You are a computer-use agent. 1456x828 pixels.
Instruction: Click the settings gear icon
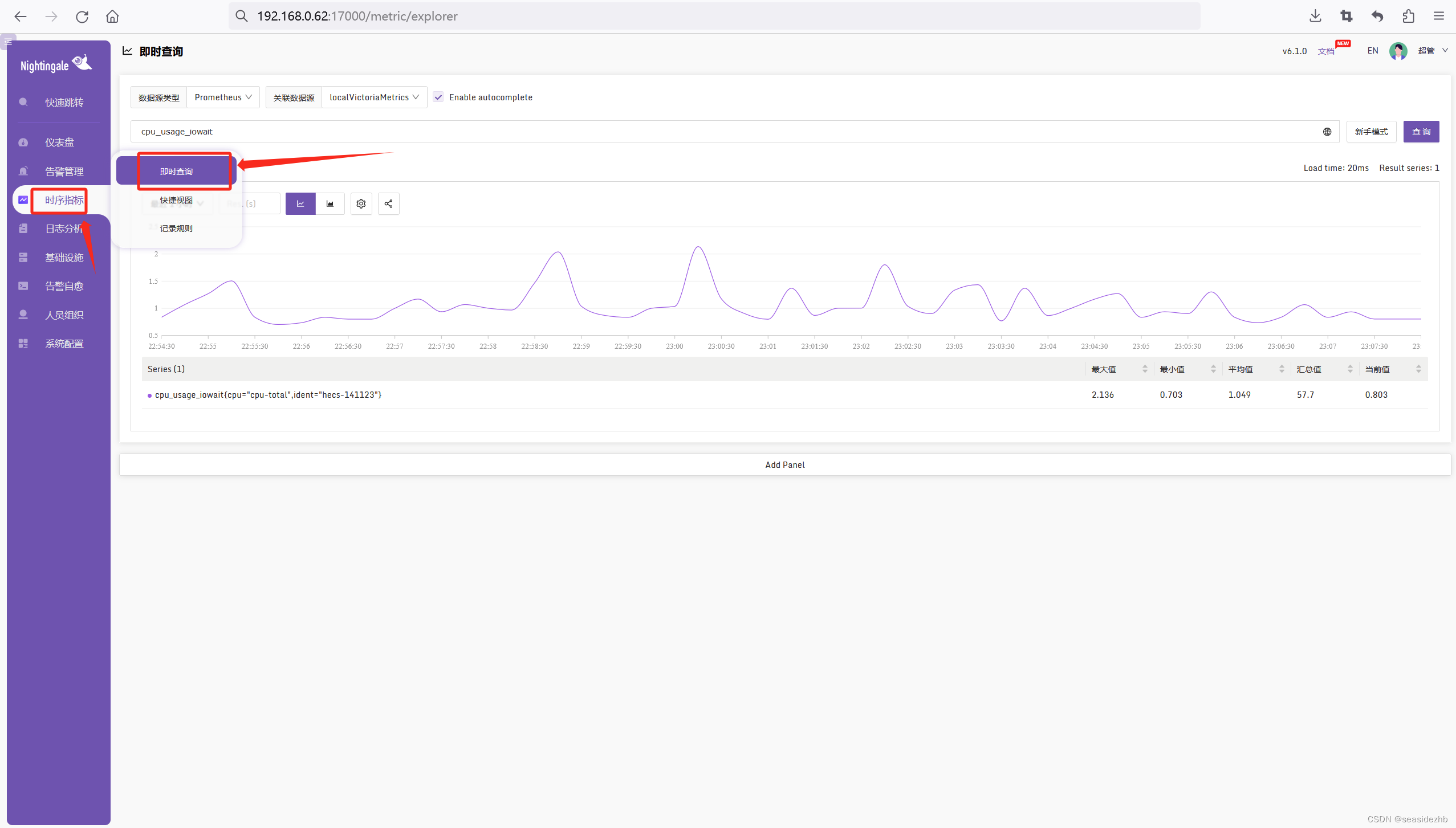pos(361,204)
